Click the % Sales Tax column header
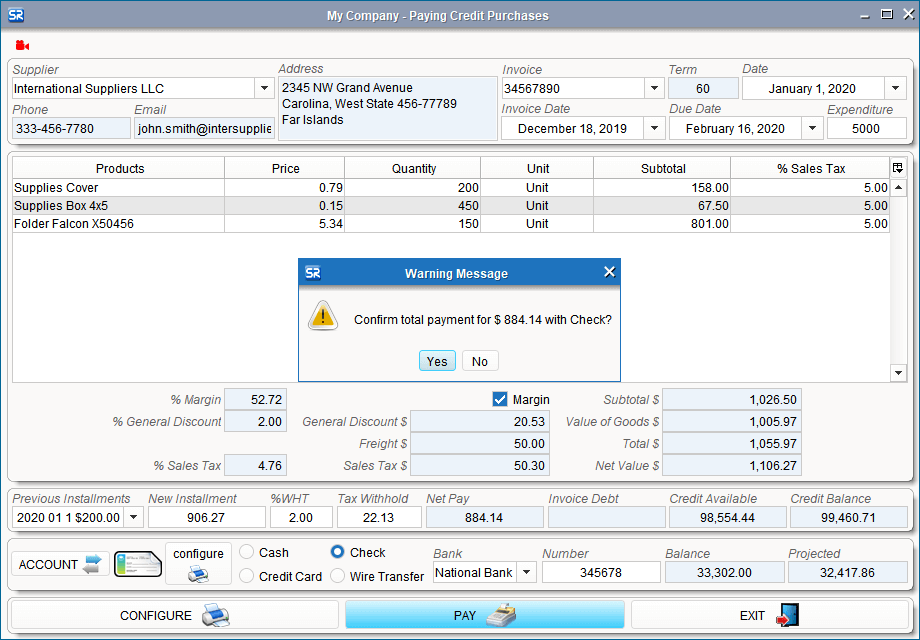 (x=810, y=168)
